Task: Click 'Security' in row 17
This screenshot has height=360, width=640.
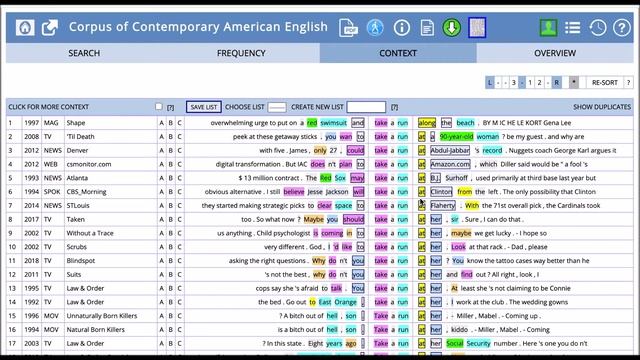Action: [478, 343]
